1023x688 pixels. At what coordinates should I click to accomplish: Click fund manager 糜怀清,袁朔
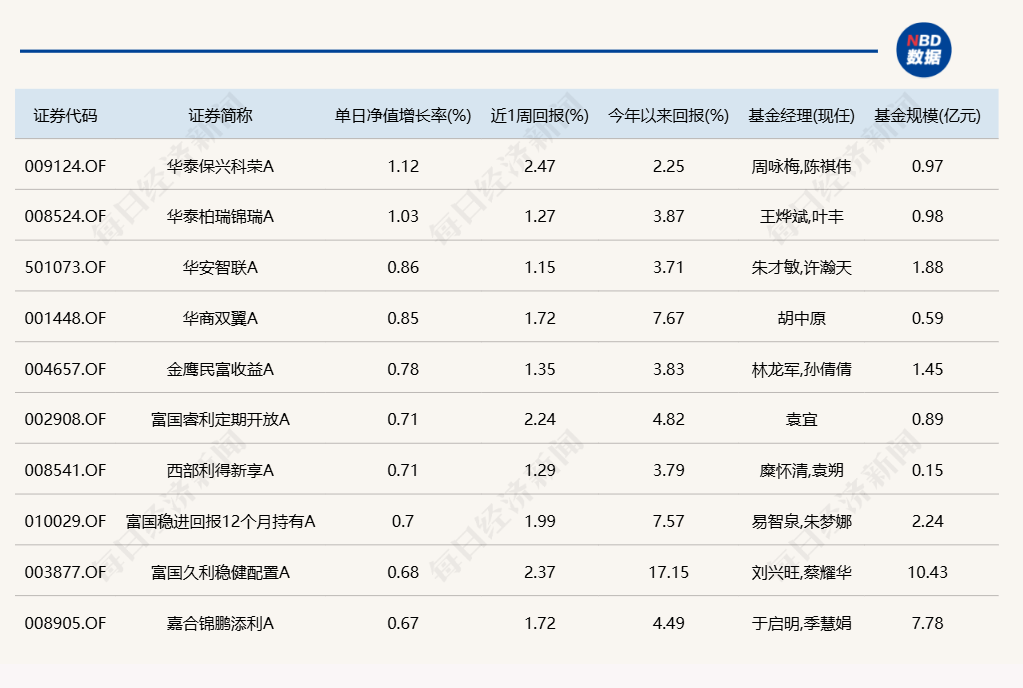(x=801, y=470)
